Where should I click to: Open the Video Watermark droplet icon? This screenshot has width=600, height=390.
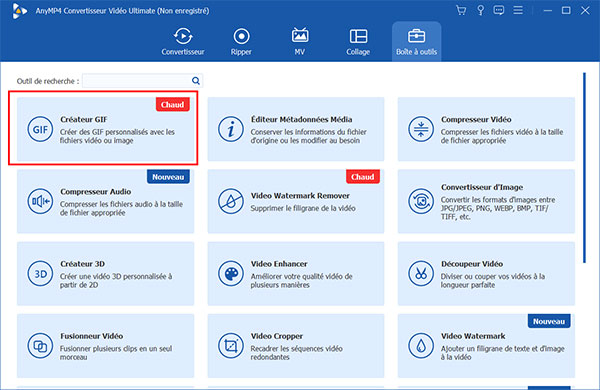pyautogui.click(x=421, y=346)
